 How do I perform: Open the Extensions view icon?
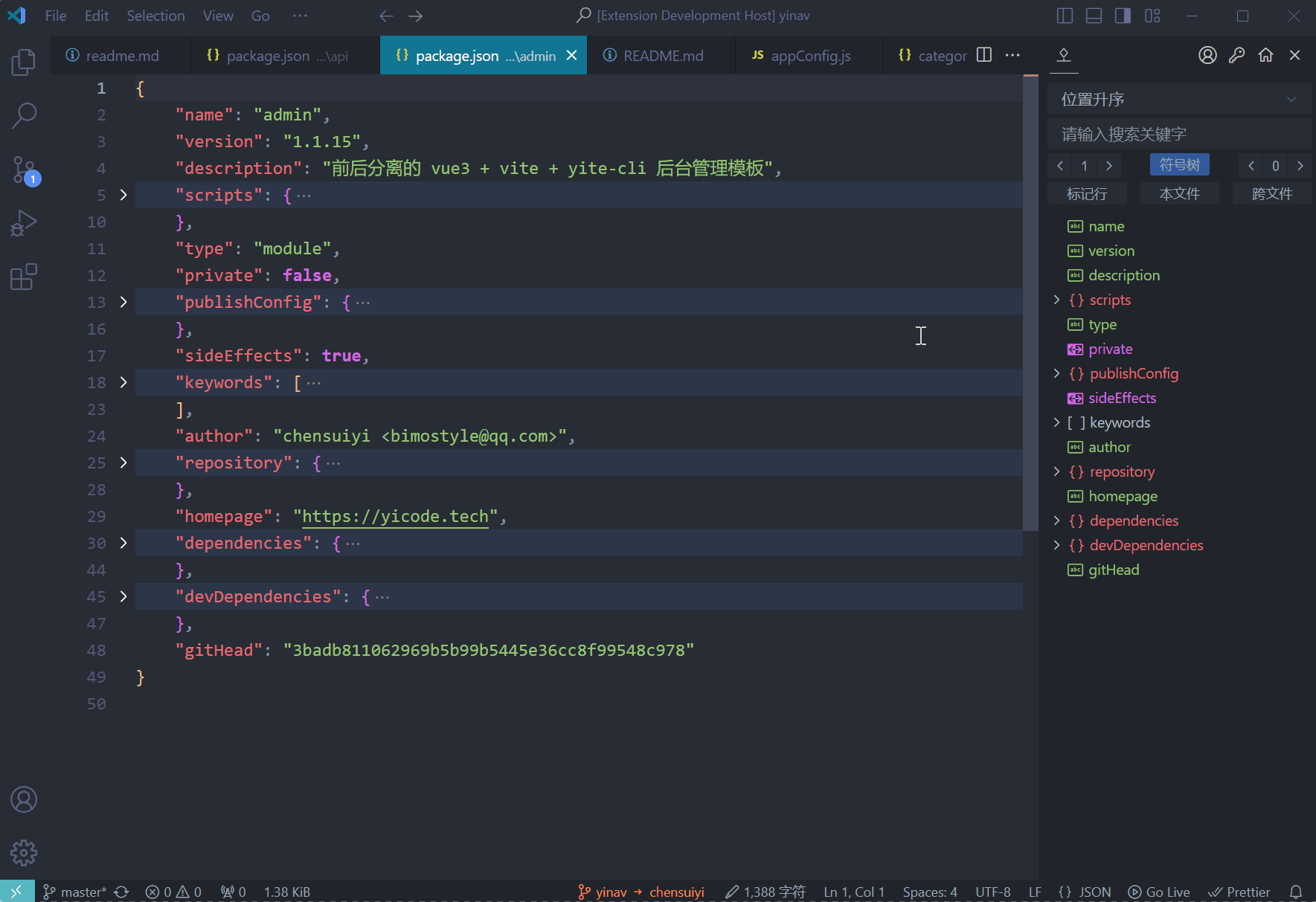(x=24, y=277)
